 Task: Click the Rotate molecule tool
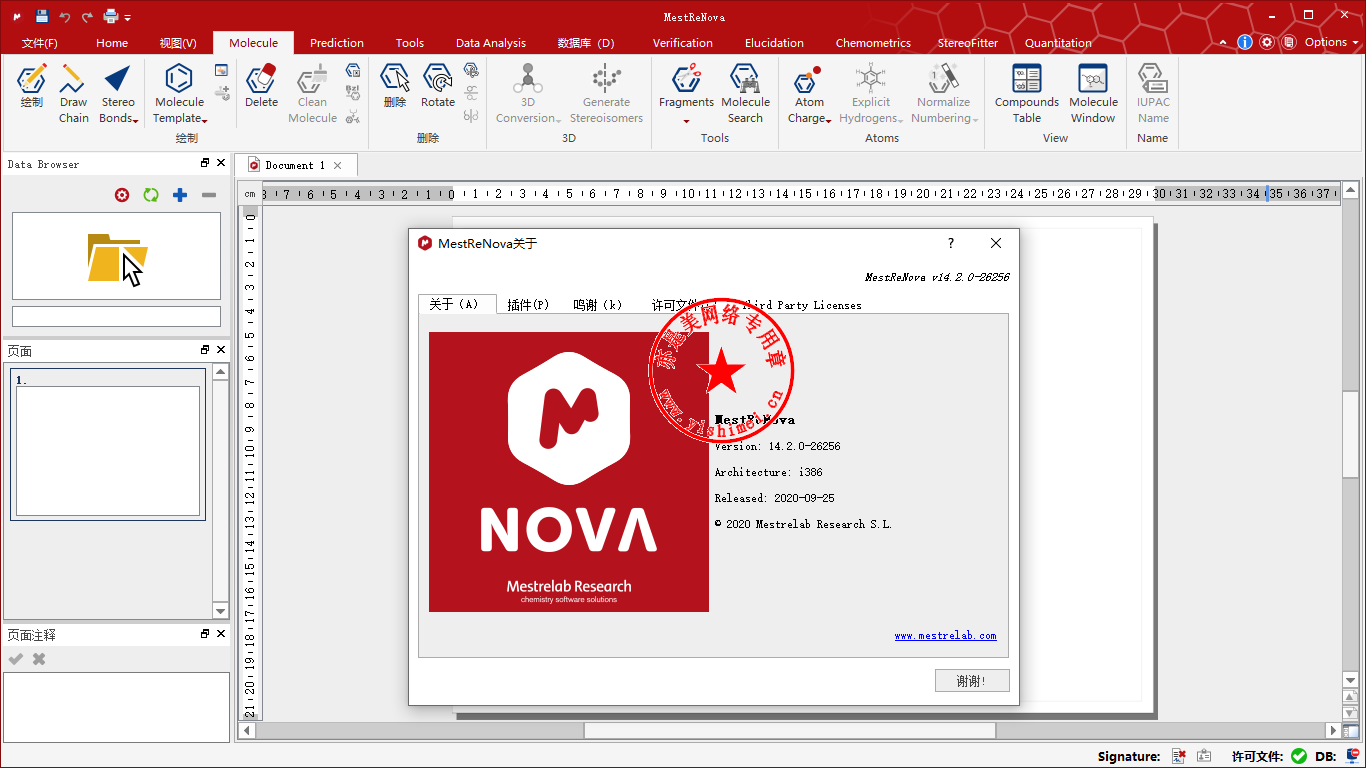[437, 86]
